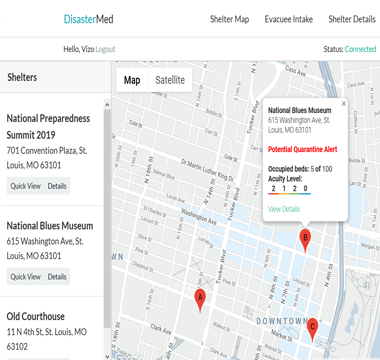Viewport: 380px width, 360px height.
Task: Click map marker A
Action: point(200,300)
